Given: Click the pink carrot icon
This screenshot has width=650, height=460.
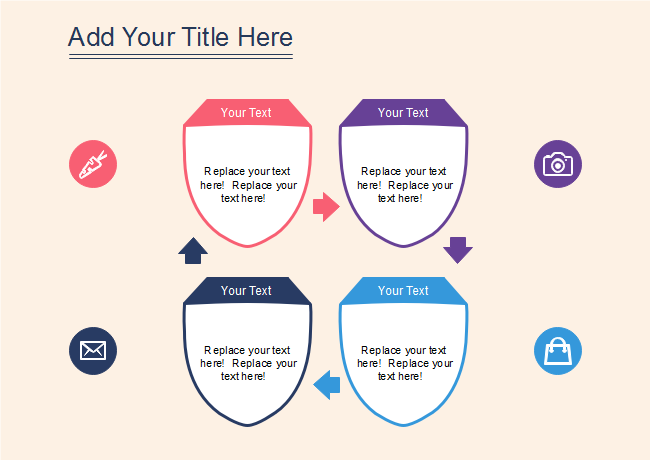Looking at the screenshot, I should [93, 163].
